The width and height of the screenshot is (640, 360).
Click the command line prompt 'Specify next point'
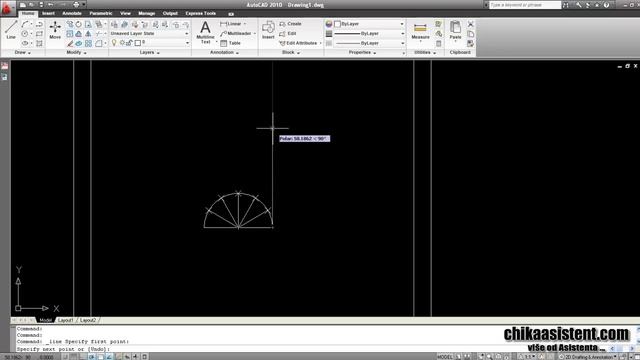click(63, 349)
